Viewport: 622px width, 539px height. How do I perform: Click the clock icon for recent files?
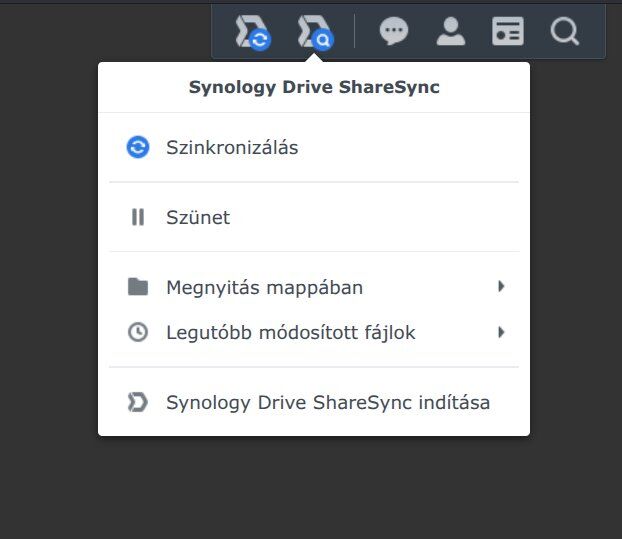138,332
